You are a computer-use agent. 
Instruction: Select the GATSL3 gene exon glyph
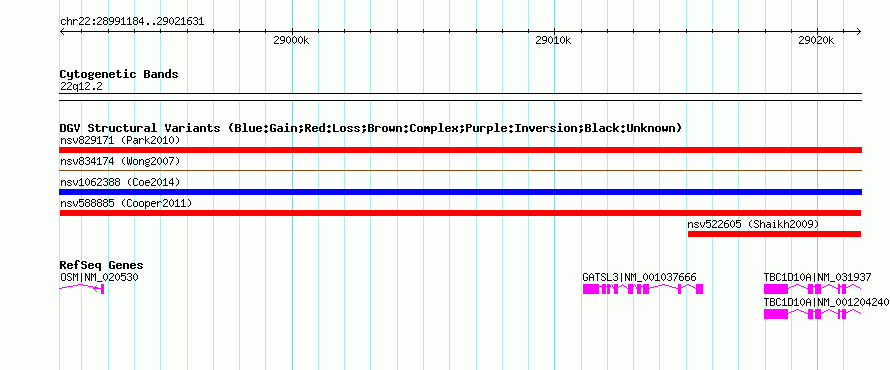643,289
